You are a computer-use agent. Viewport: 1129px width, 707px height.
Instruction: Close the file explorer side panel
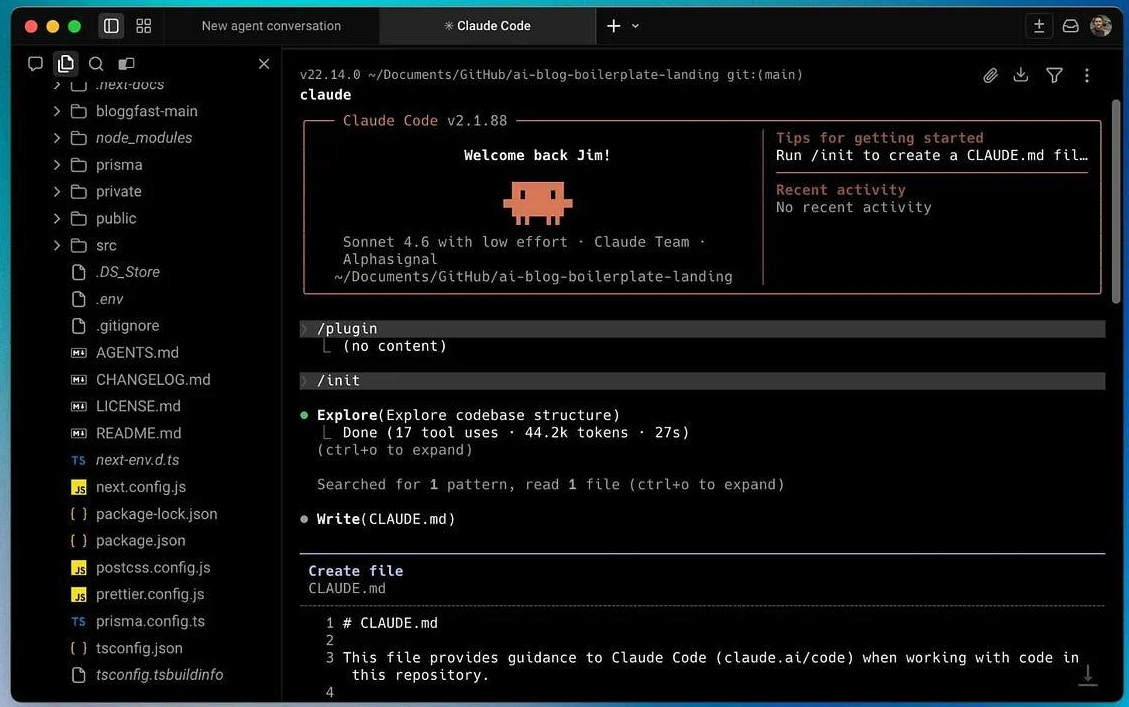point(264,64)
